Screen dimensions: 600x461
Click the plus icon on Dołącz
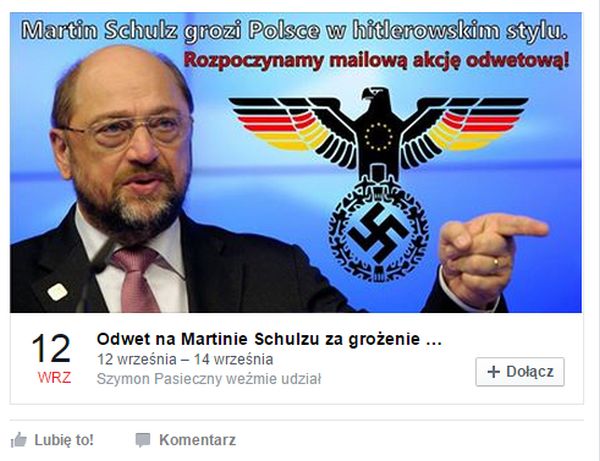(494, 371)
